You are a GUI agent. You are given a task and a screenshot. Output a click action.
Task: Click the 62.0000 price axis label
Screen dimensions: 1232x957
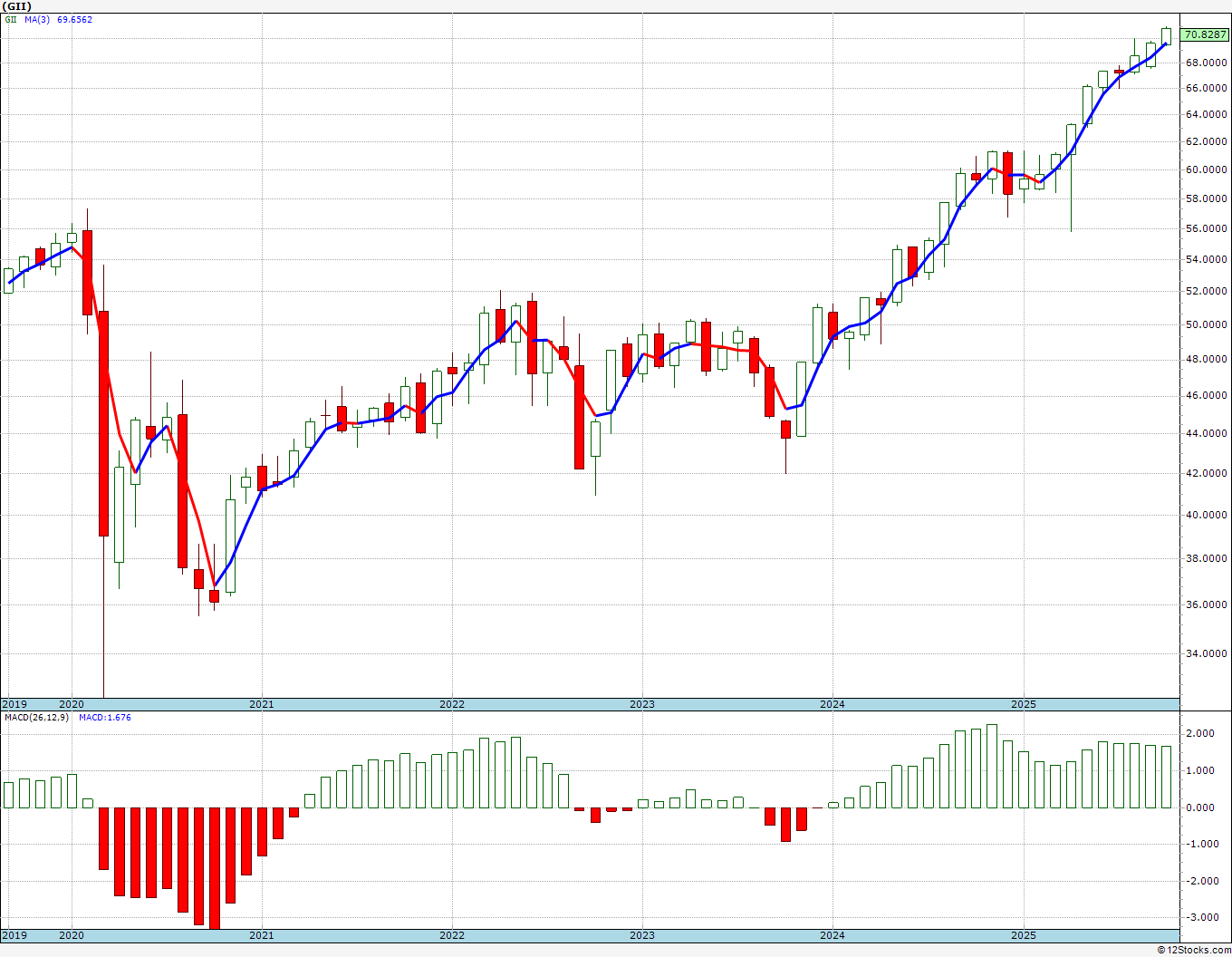coord(1207,141)
